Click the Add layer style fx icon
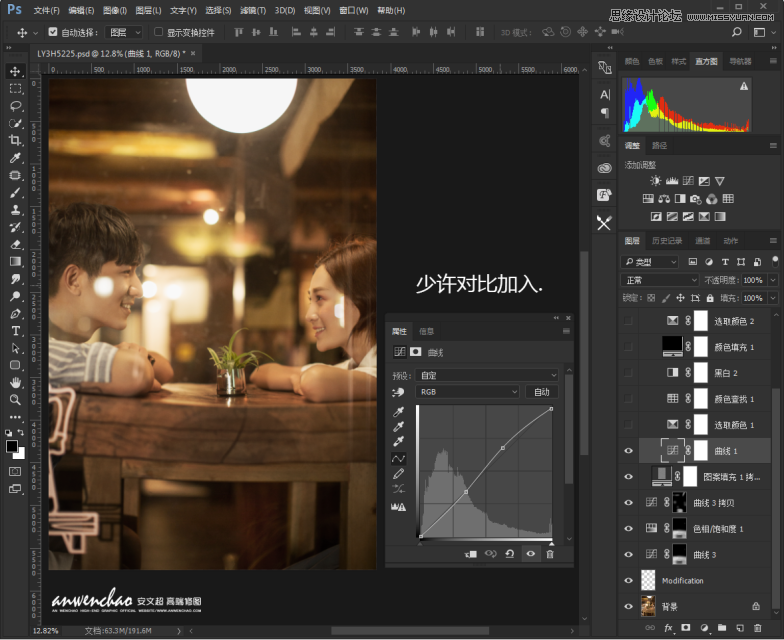The image size is (784, 640). pos(668,628)
